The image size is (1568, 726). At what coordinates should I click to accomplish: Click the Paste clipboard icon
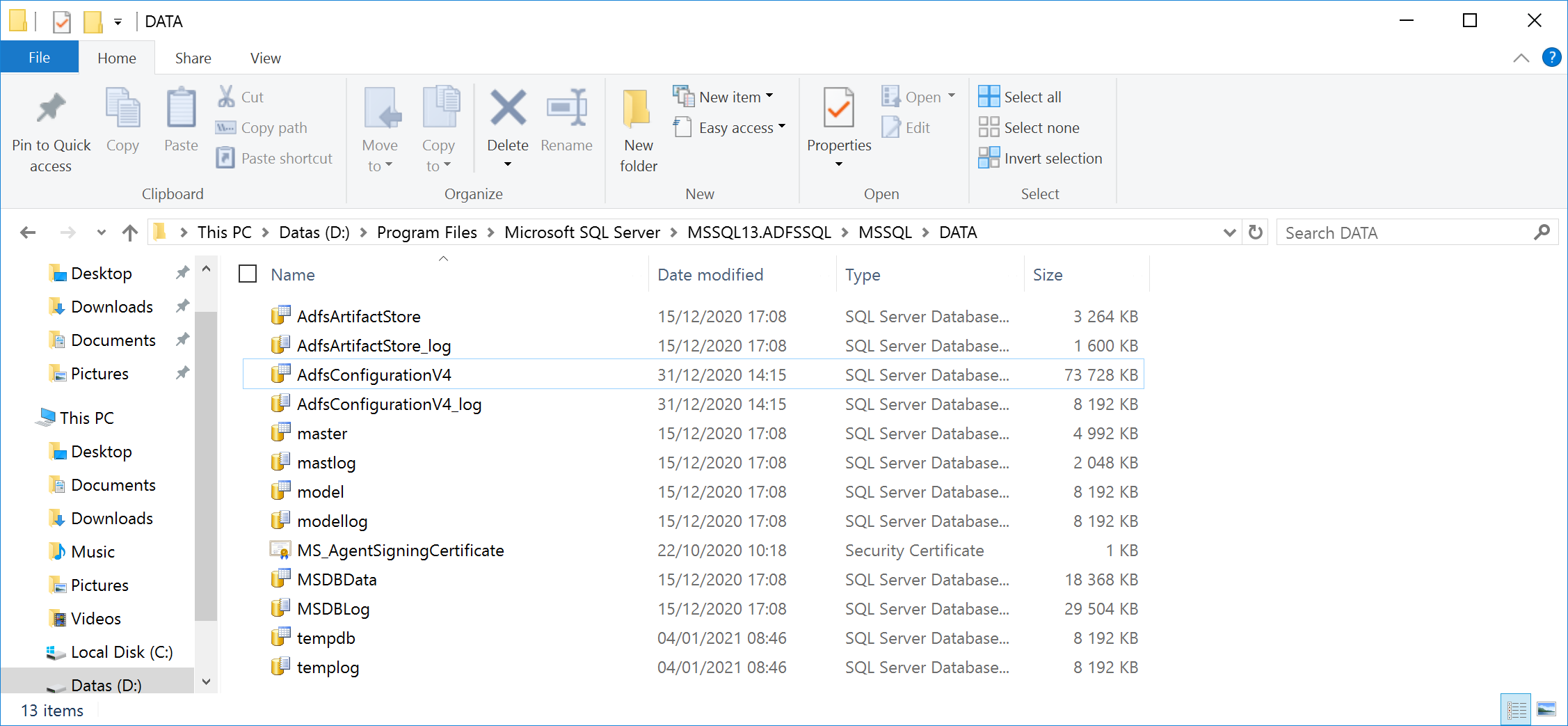tap(181, 107)
